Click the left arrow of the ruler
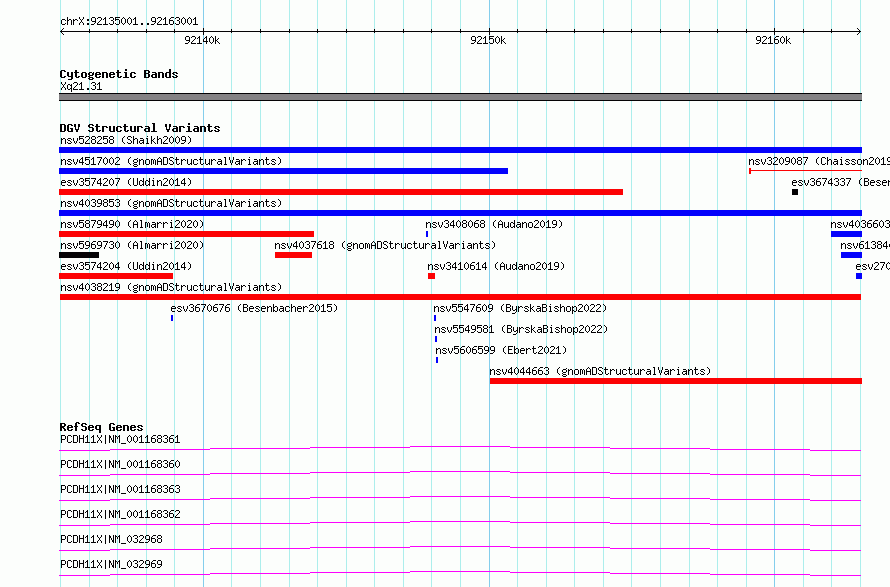The image size is (890, 587). pos(62,32)
